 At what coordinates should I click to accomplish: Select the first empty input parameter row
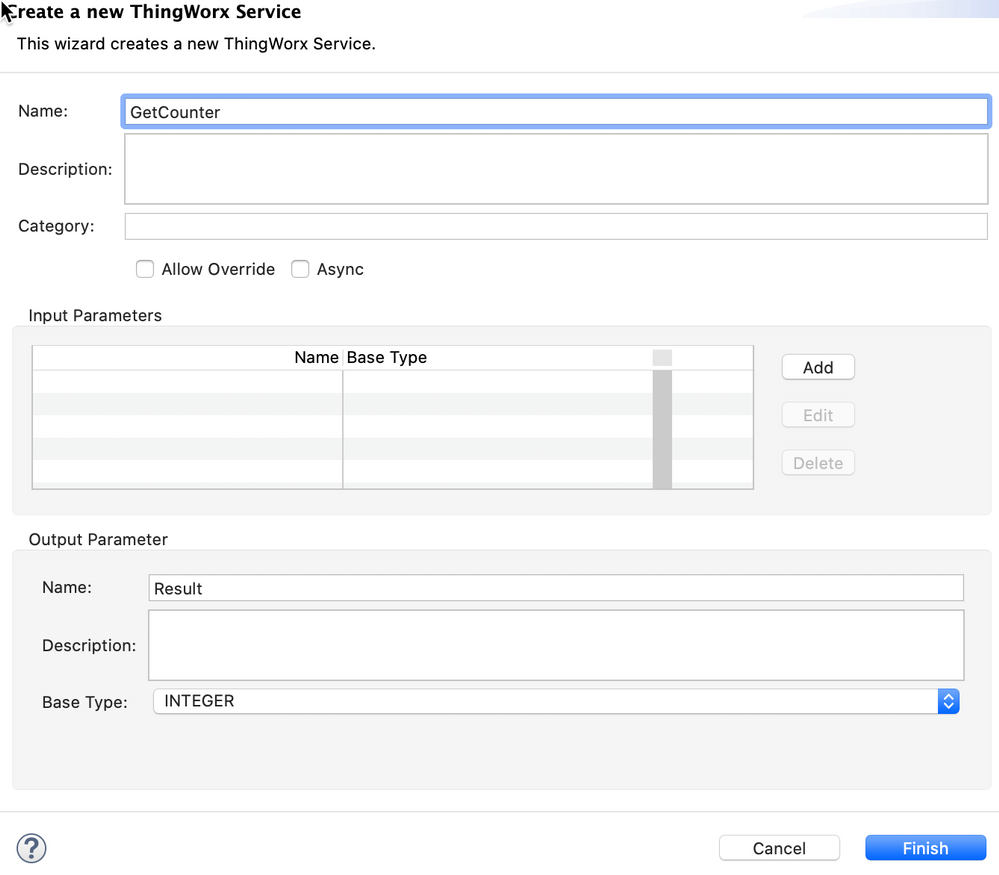click(340, 381)
